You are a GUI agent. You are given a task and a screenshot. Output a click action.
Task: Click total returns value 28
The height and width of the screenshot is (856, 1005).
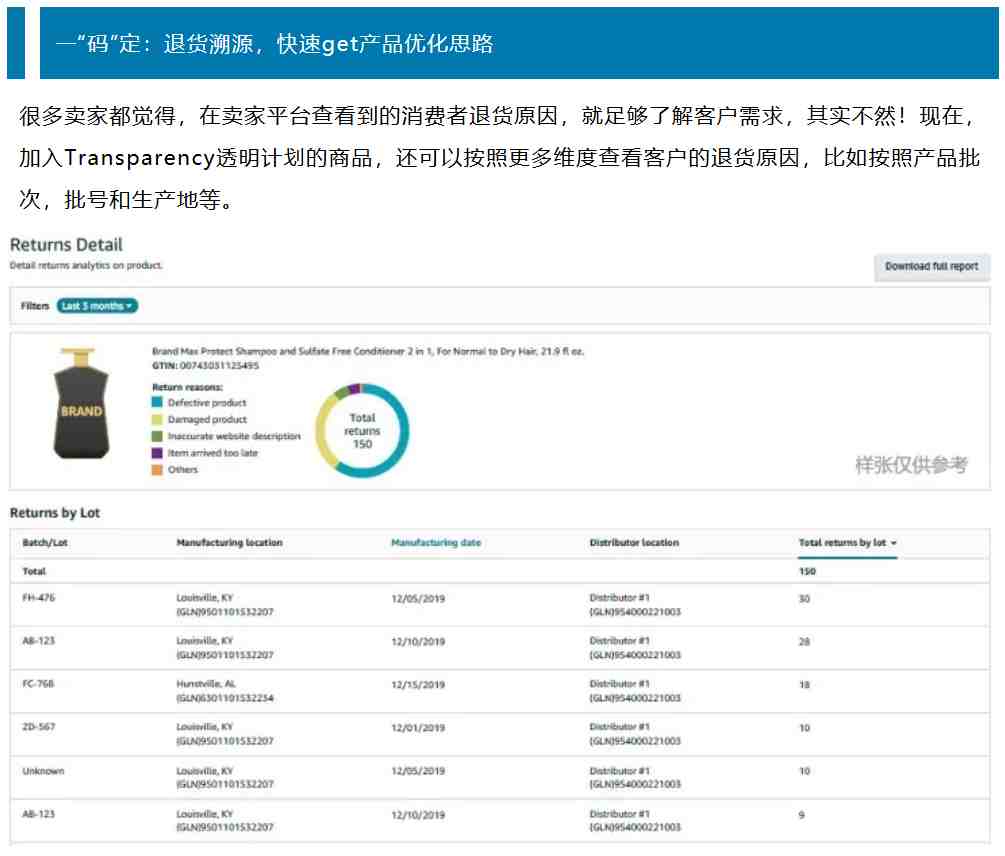804,641
